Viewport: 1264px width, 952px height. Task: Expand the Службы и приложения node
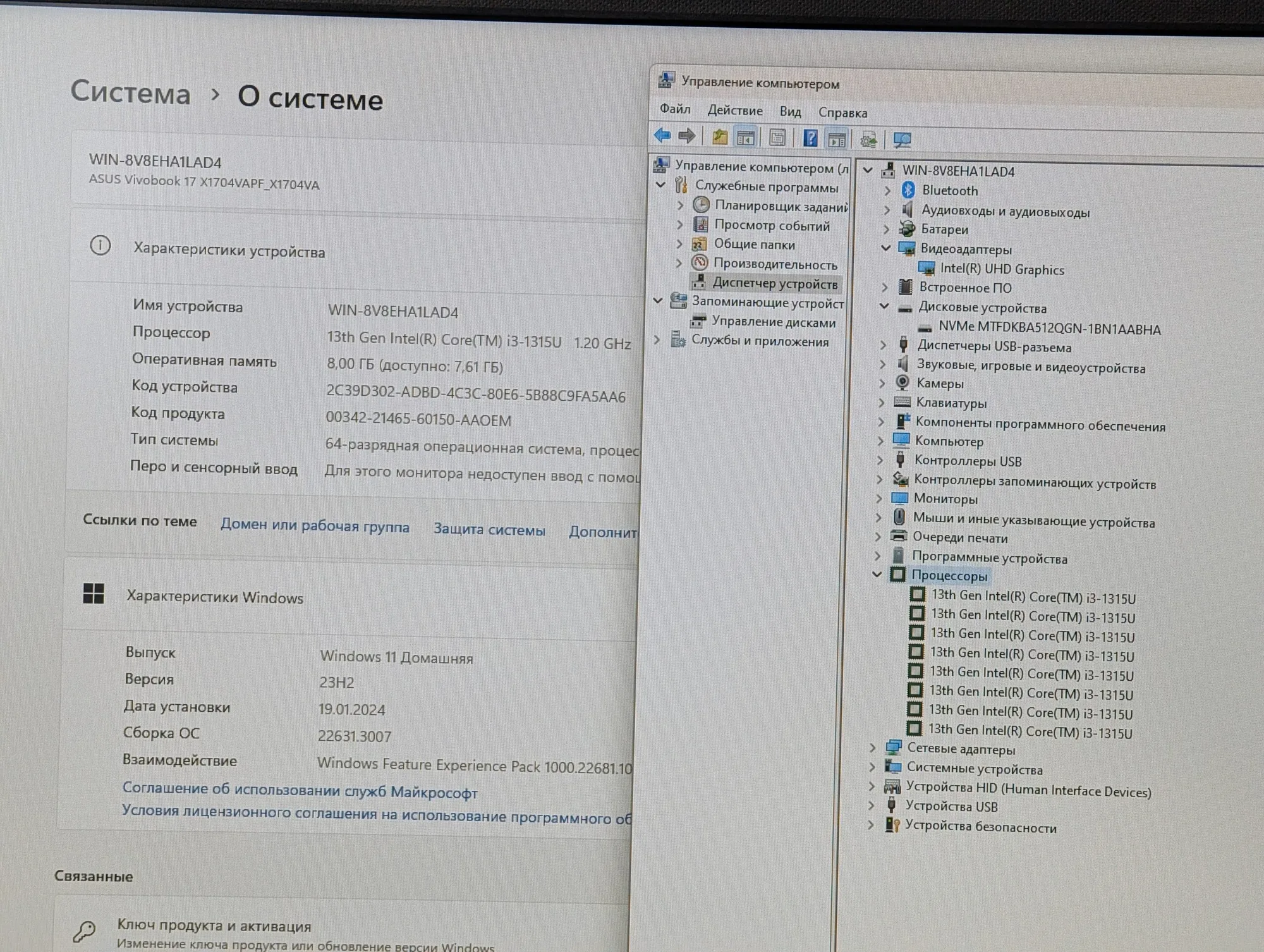tap(657, 339)
